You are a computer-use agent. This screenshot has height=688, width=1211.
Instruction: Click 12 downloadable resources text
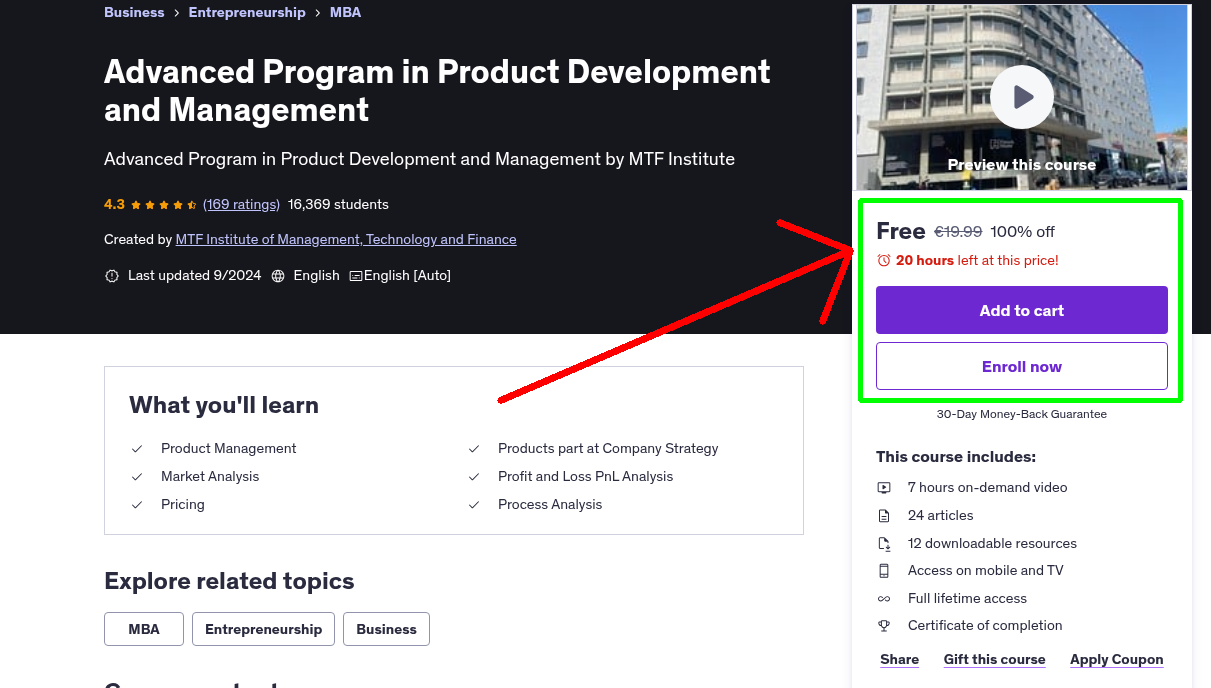(992, 544)
